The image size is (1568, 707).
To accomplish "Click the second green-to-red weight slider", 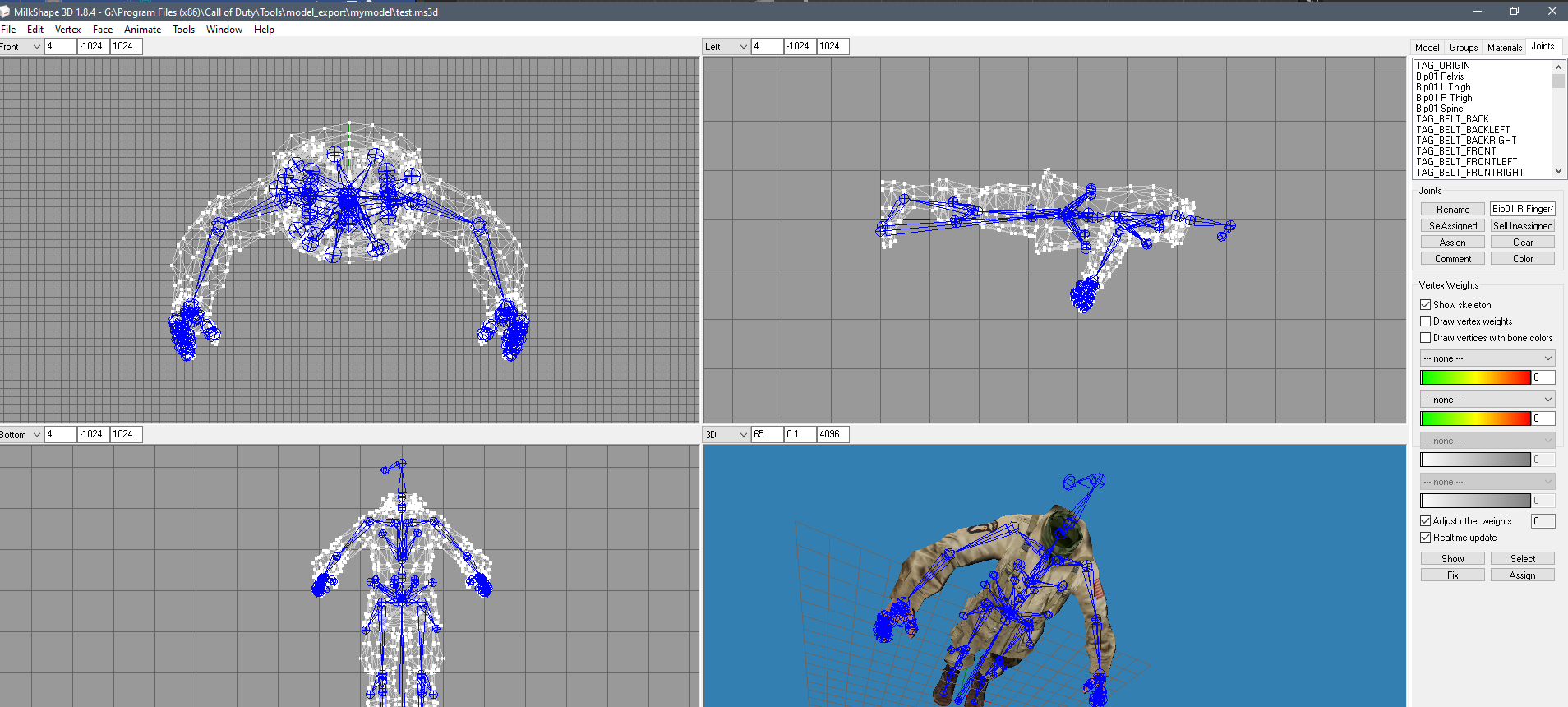I will (1475, 418).
